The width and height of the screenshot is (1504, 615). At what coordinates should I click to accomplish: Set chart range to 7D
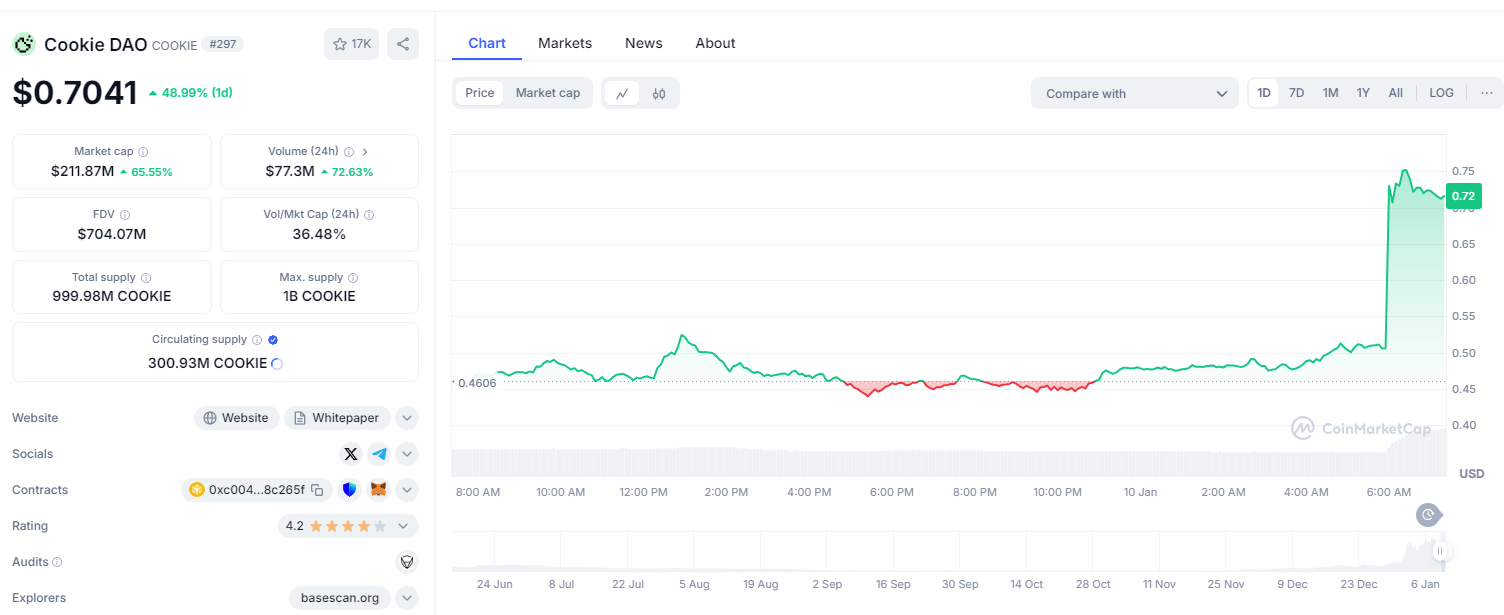tap(1297, 93)
